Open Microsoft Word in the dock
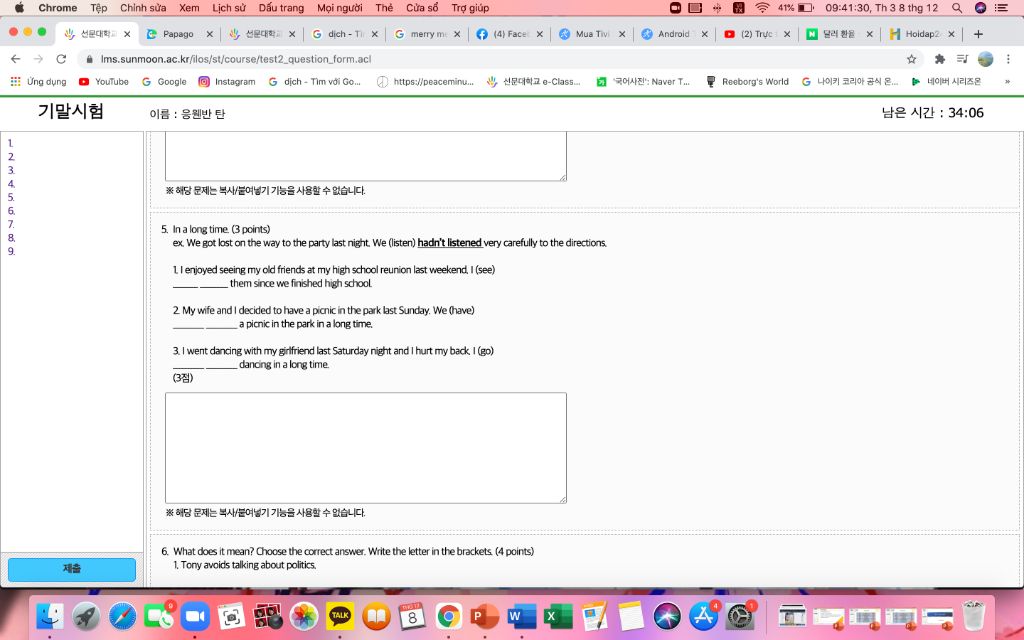Image resolution: width=1024 pixels, height=640 pixels. click(521, 616)
